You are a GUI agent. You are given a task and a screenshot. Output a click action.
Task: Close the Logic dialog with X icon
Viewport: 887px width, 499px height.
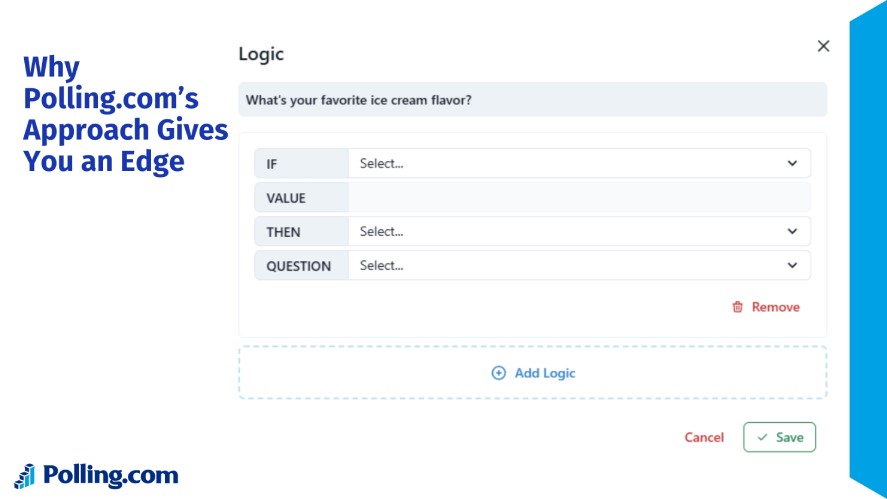tap(823, 46)
